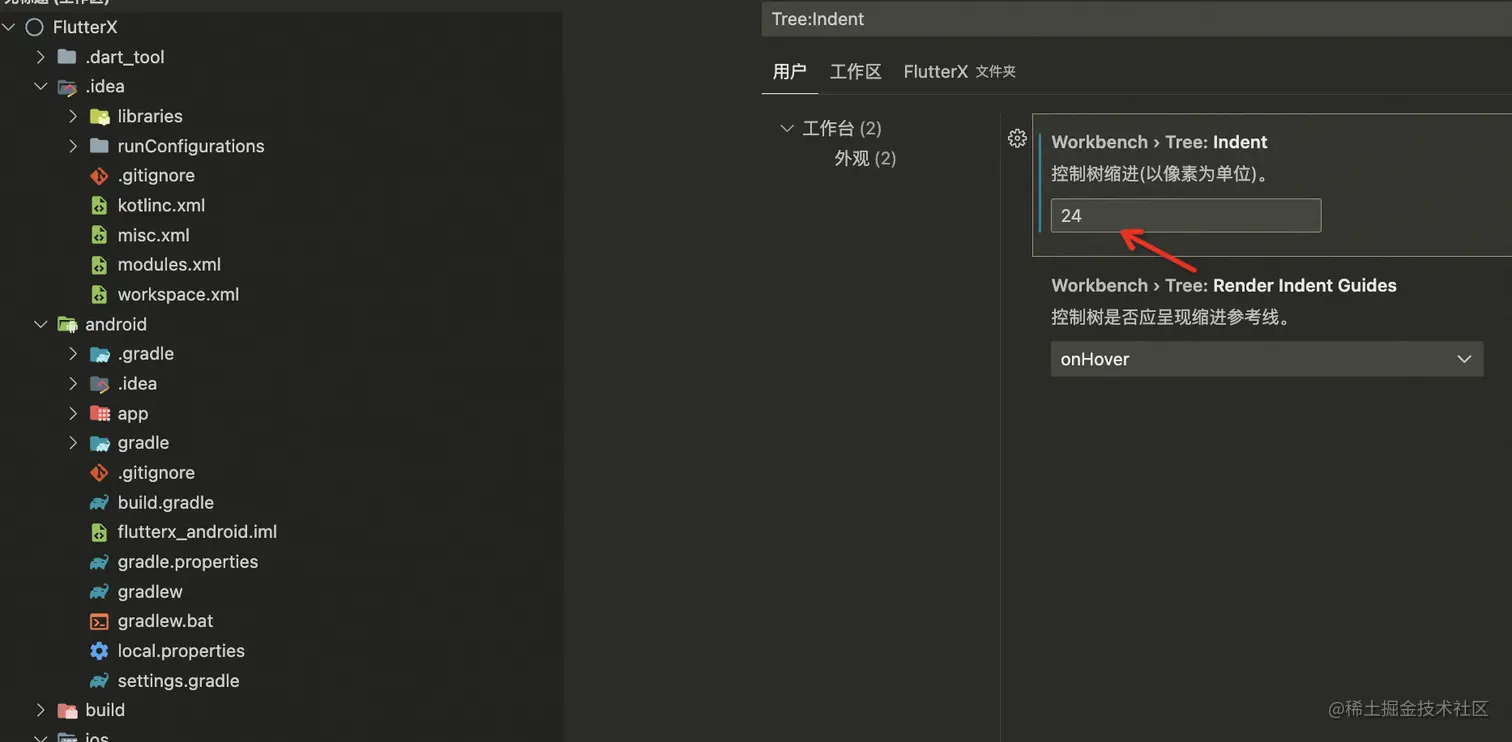Open the gear menu for Tree: Indent setting

point(1017,139)
